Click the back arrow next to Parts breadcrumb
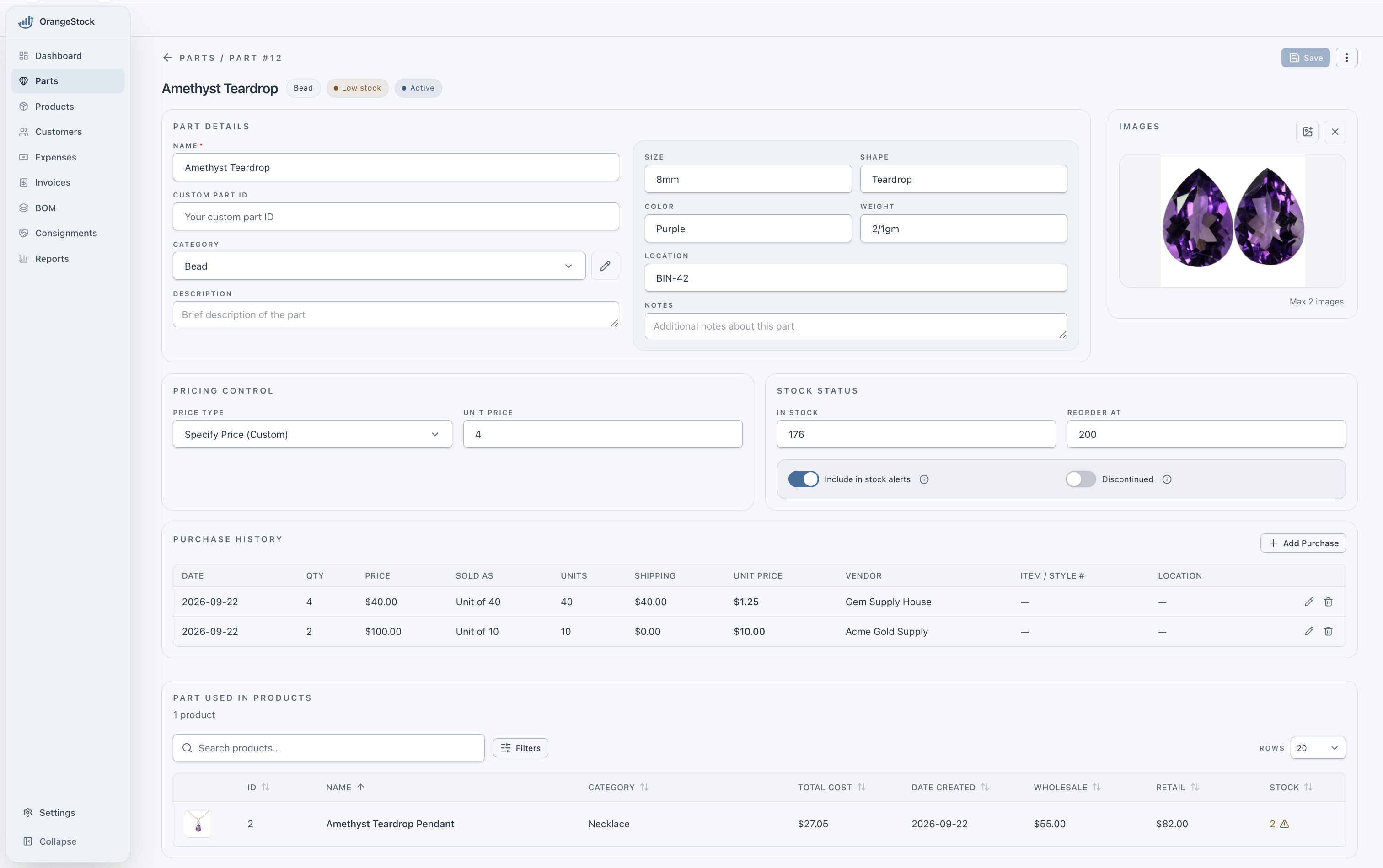The image size is (1383, 868). point(167,58)
